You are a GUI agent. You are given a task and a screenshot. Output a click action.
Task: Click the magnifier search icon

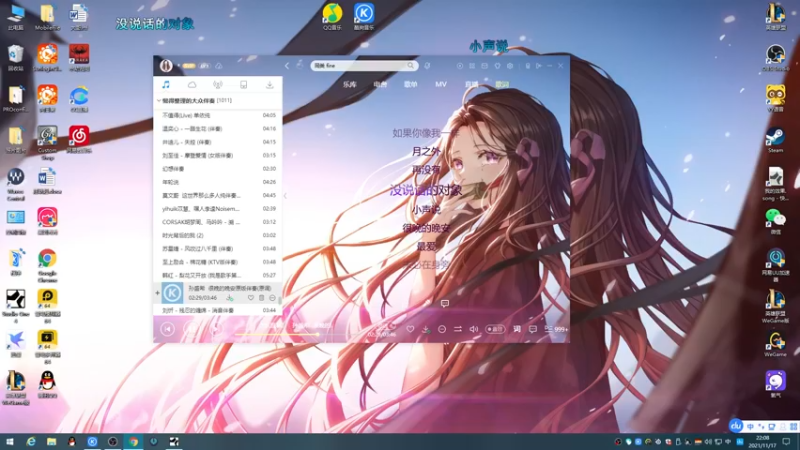point(411,66)
